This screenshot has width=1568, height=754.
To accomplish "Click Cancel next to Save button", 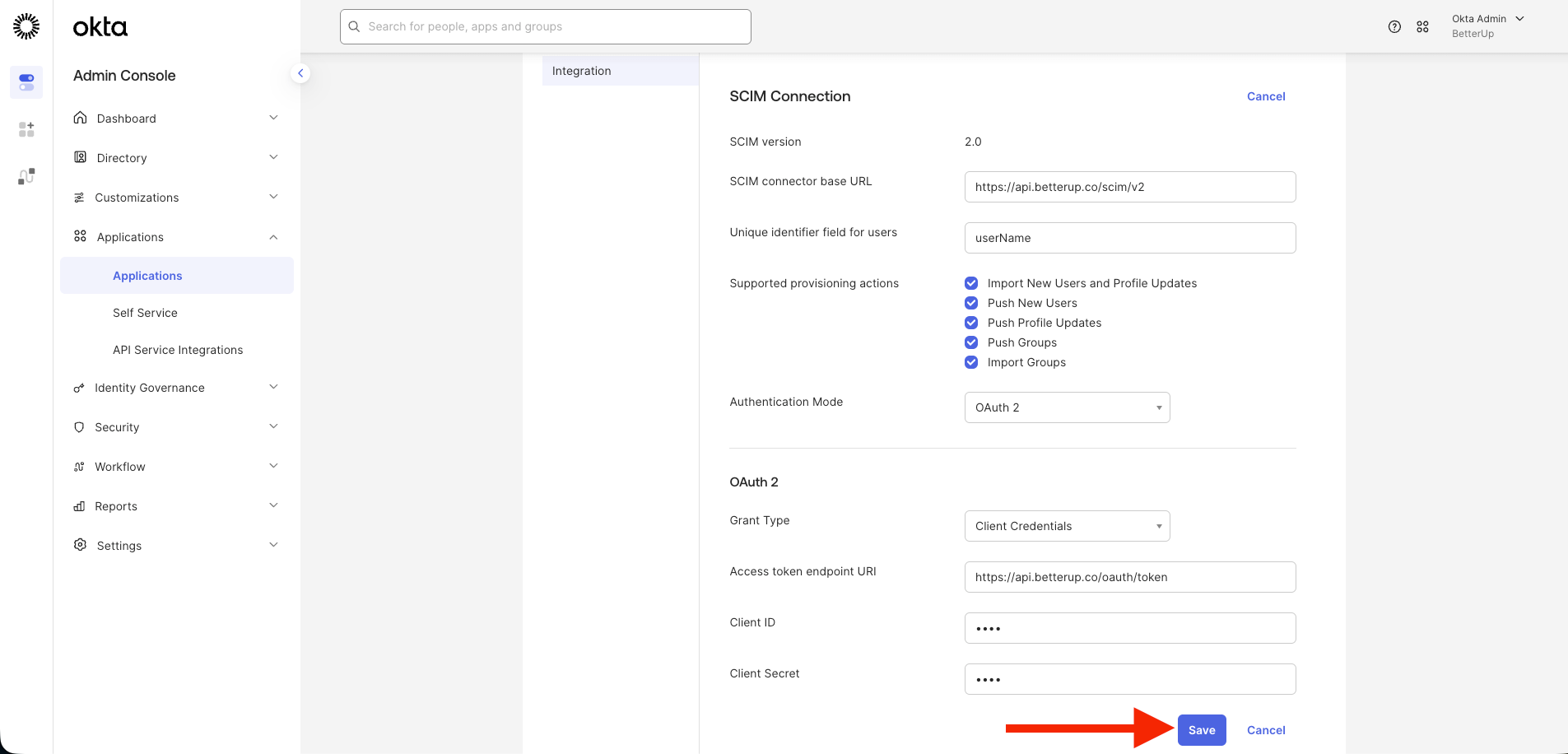I will 1266,730.
